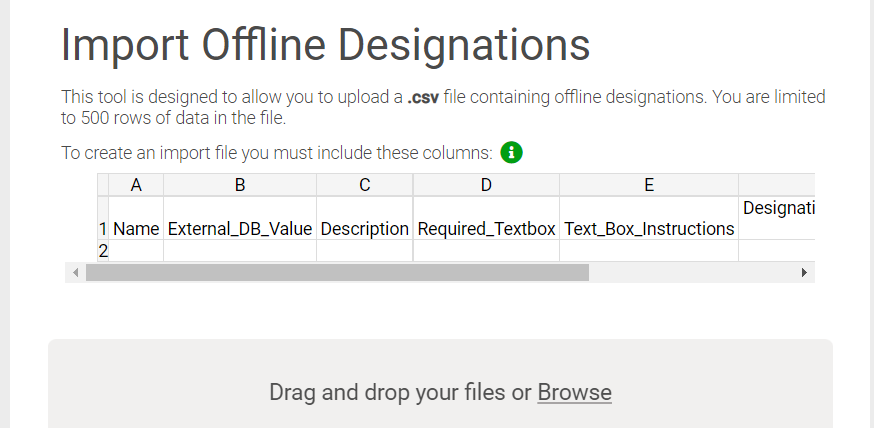
Task: Select column B header
Action: click(240, 184)
